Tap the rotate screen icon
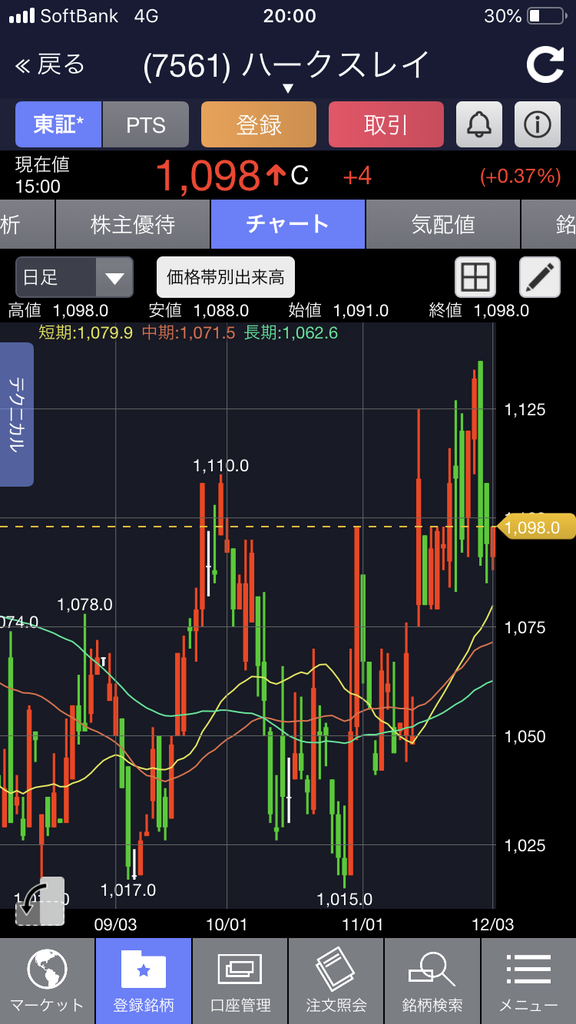This screenshot has width=576, height=1024. coord(40,902)
